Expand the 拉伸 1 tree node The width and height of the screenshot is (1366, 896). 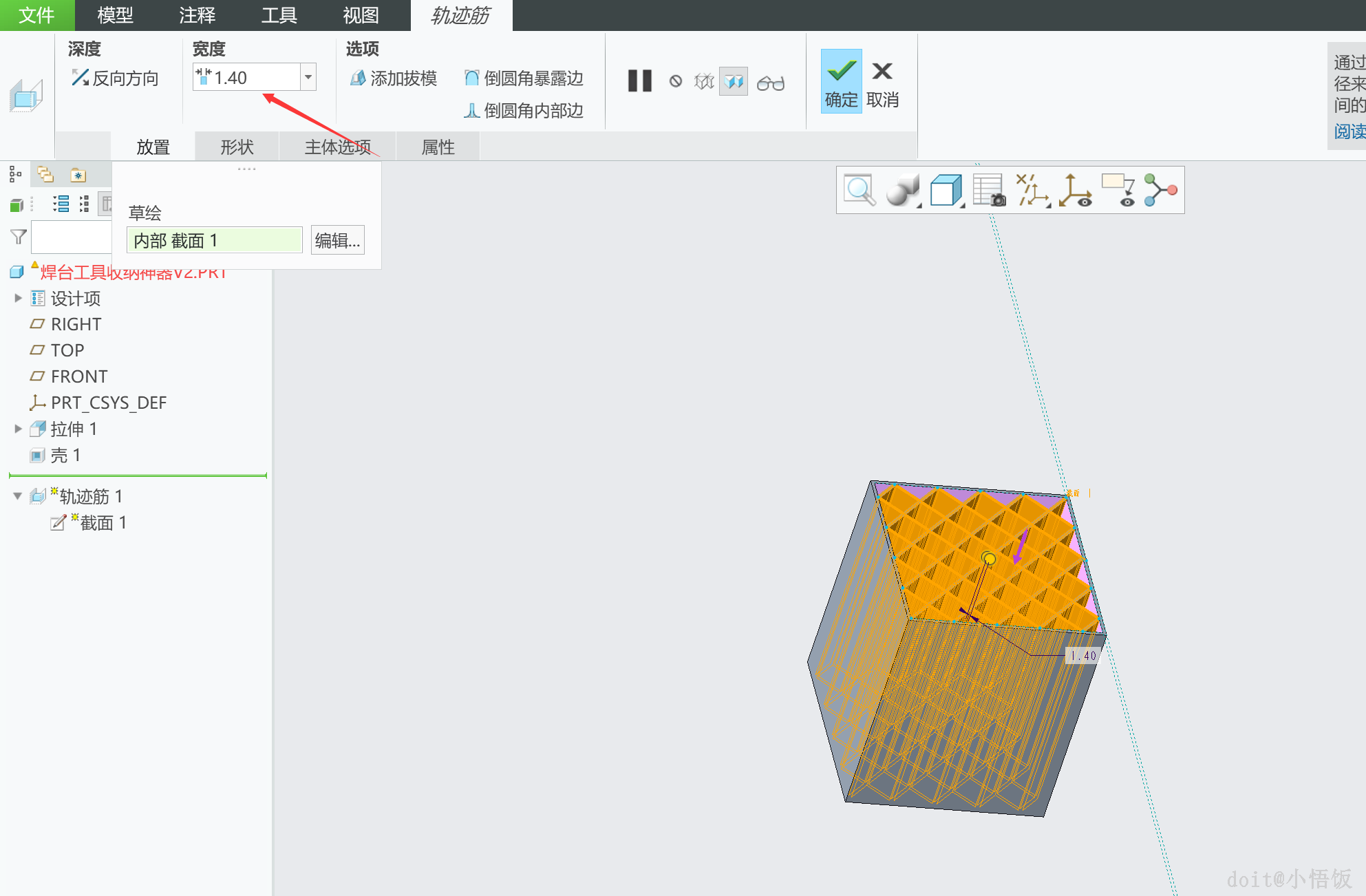[18, 429]
